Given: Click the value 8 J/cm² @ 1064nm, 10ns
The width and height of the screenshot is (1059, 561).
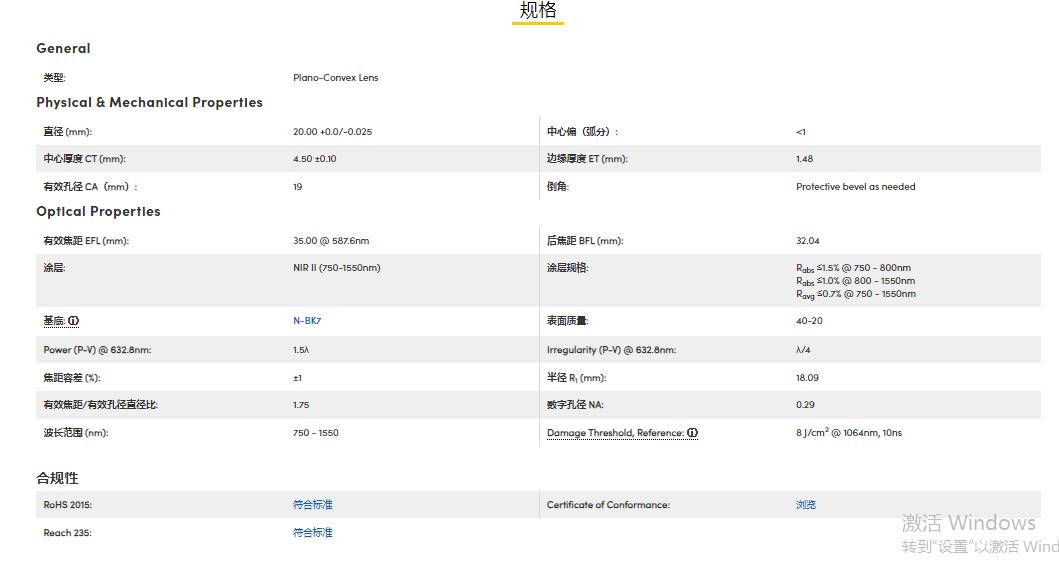Looking at the screenshot, I should click(x=849, y=433).
